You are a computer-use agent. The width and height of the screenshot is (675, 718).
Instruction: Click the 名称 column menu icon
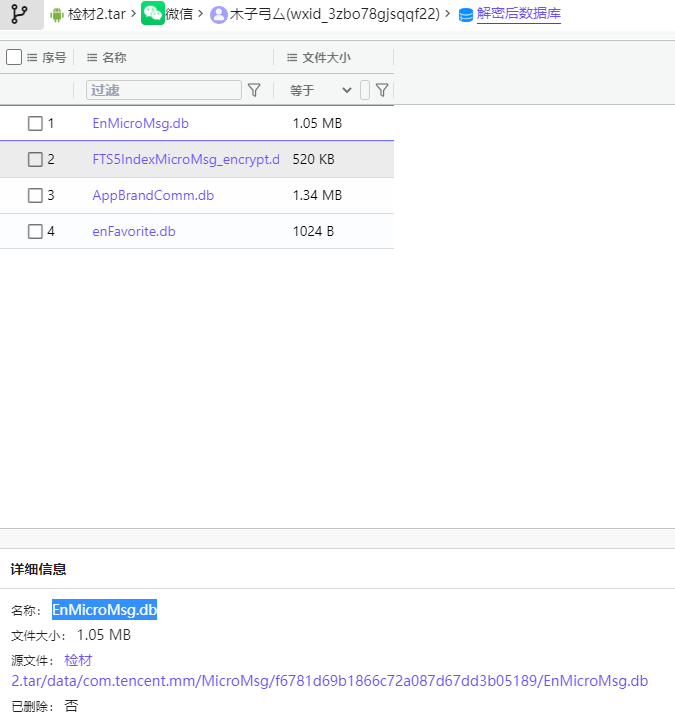(92, 58)
